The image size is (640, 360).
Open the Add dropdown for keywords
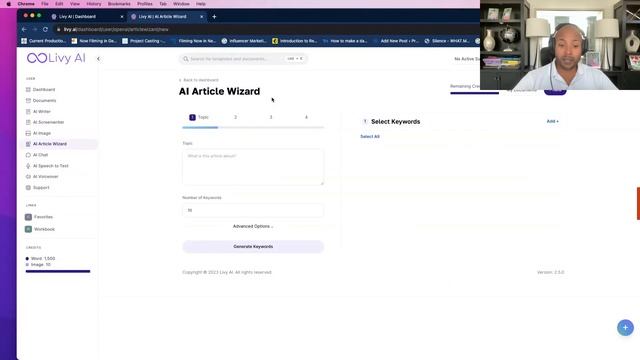[x=553, y=121]
